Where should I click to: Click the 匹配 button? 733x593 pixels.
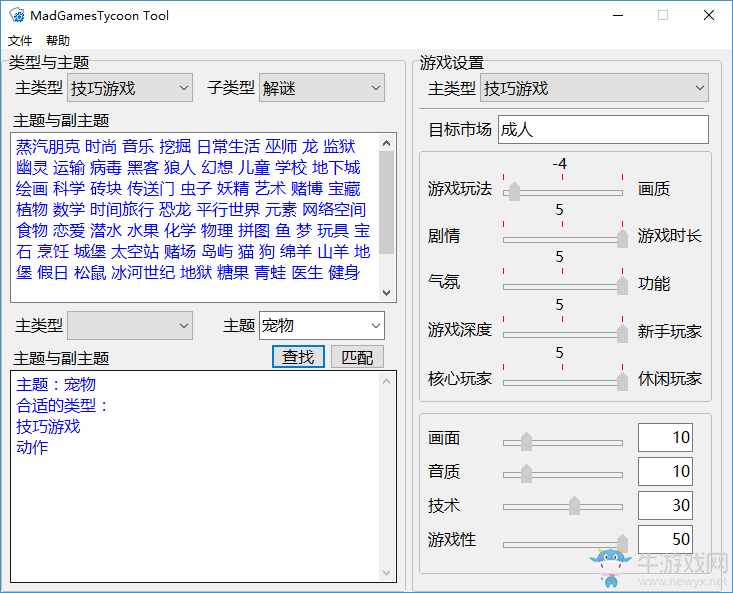point(357,357)
